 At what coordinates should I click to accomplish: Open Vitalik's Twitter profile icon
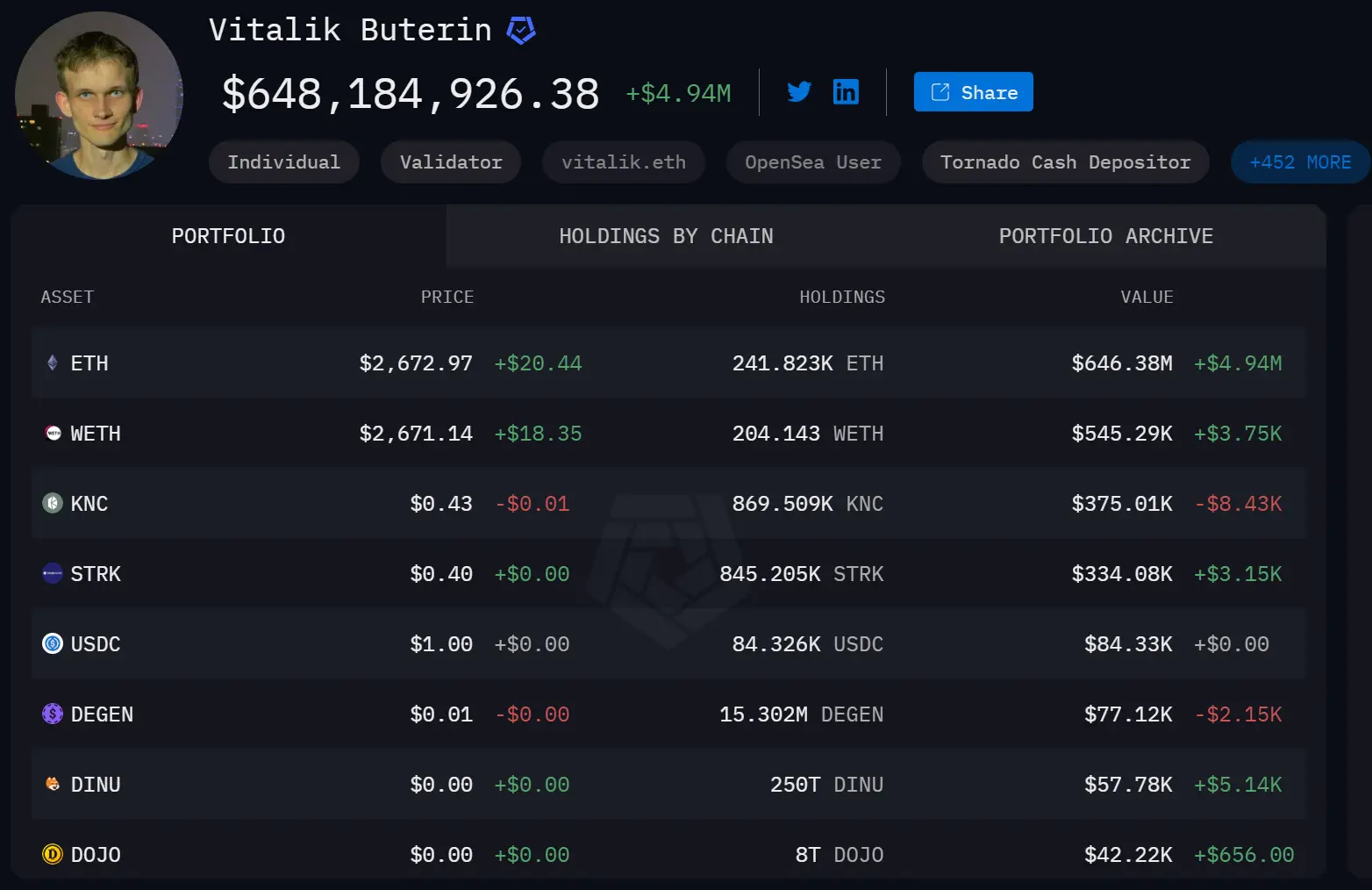799,91
